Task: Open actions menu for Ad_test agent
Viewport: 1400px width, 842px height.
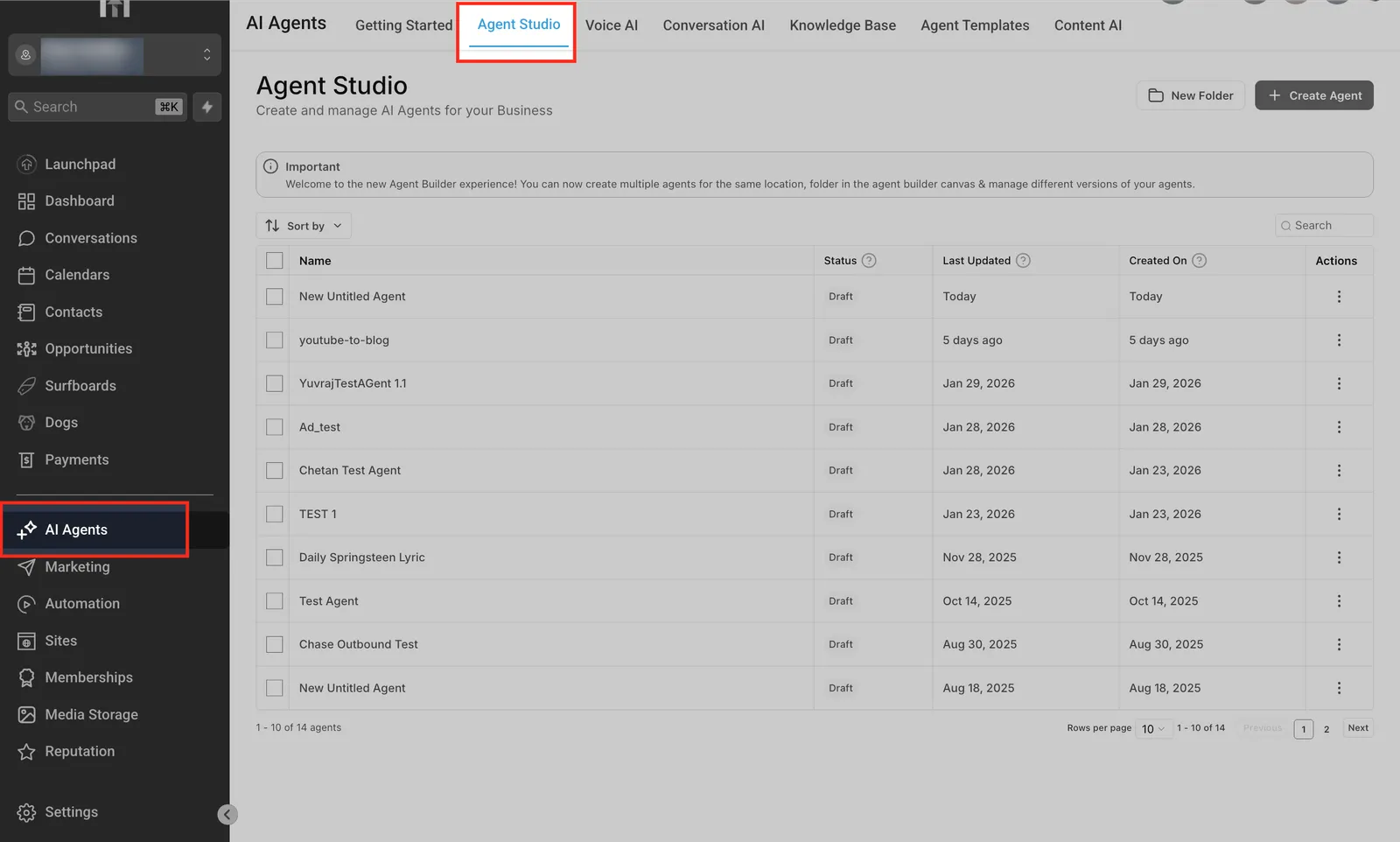Action: (1339, 427)
